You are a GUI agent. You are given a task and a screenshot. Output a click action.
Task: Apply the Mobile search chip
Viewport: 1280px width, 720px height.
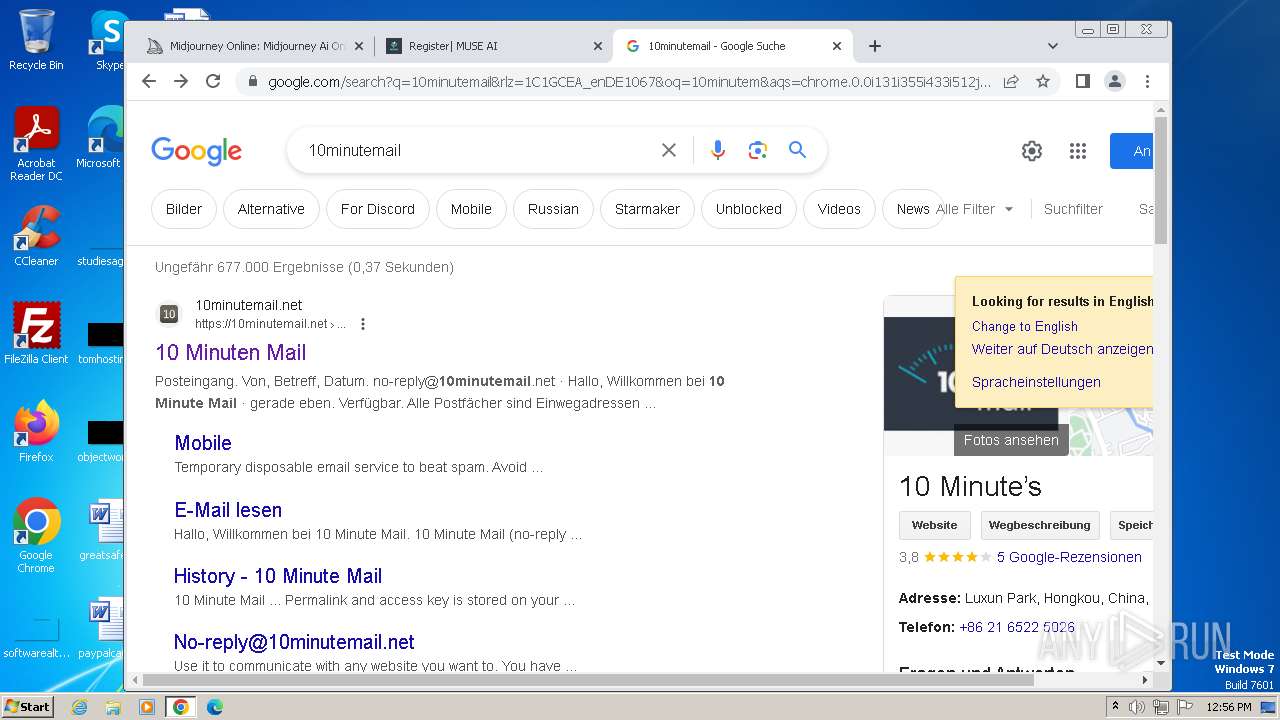pyautogui.click(x=471, y=209)
